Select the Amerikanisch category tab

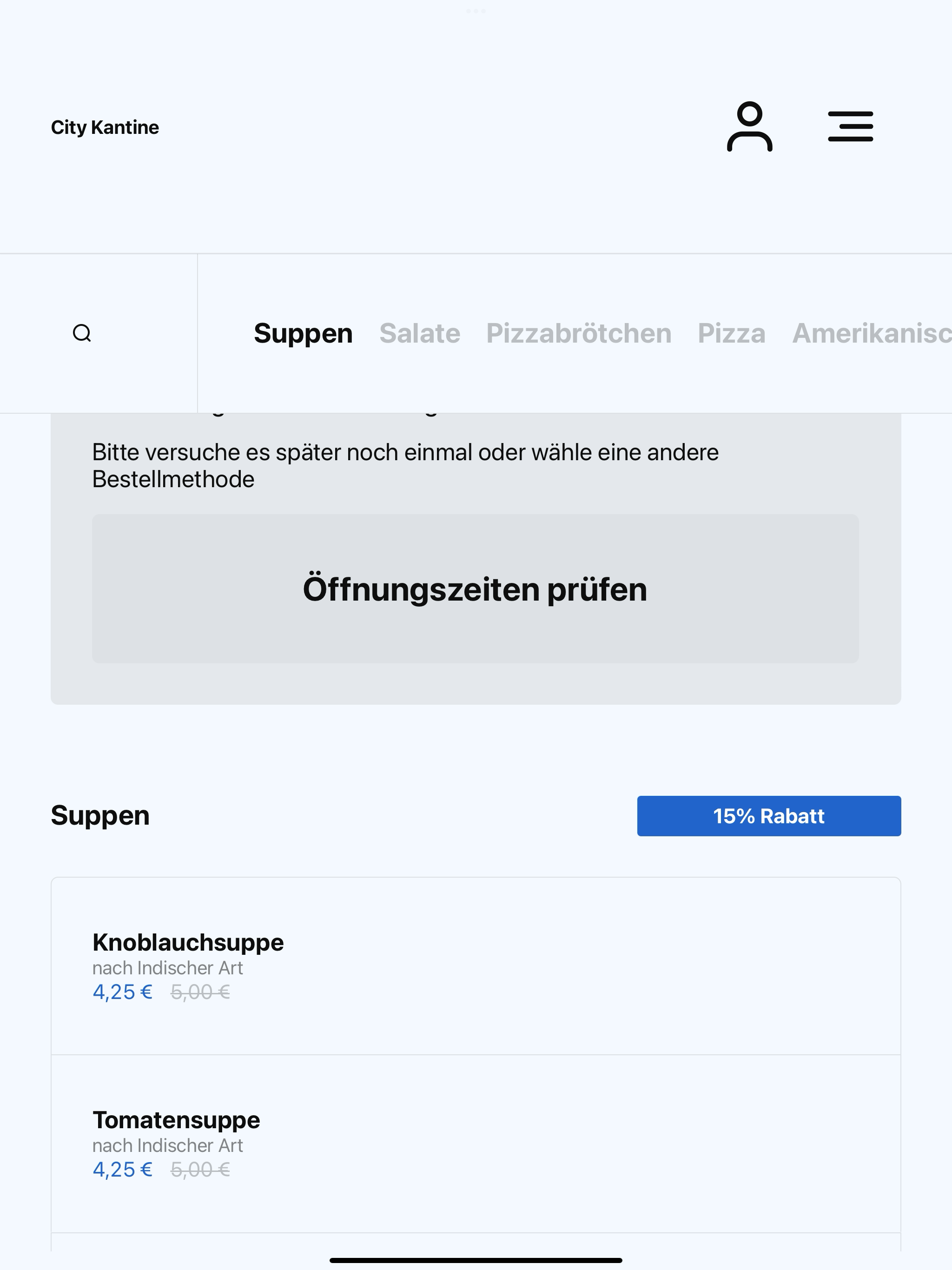pos(872,333)
